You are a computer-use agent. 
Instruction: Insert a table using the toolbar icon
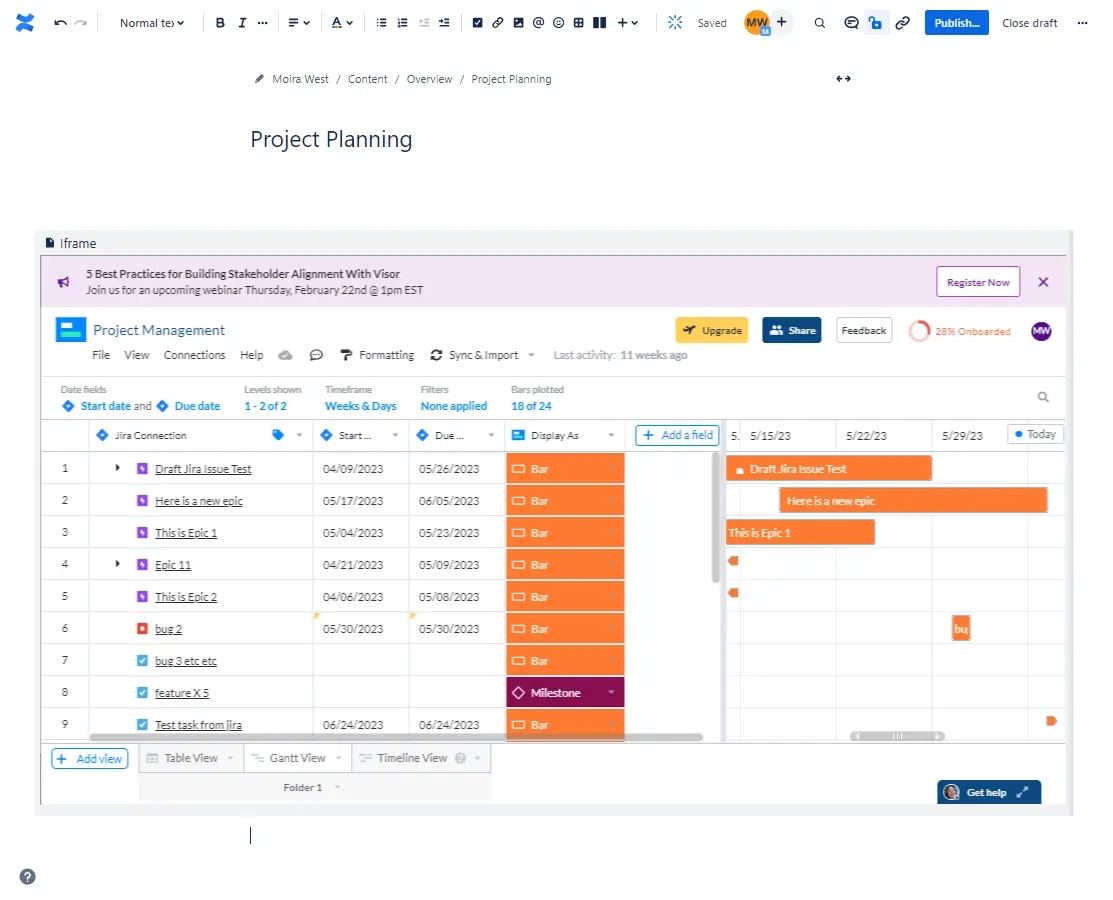[x=578, y=22]
